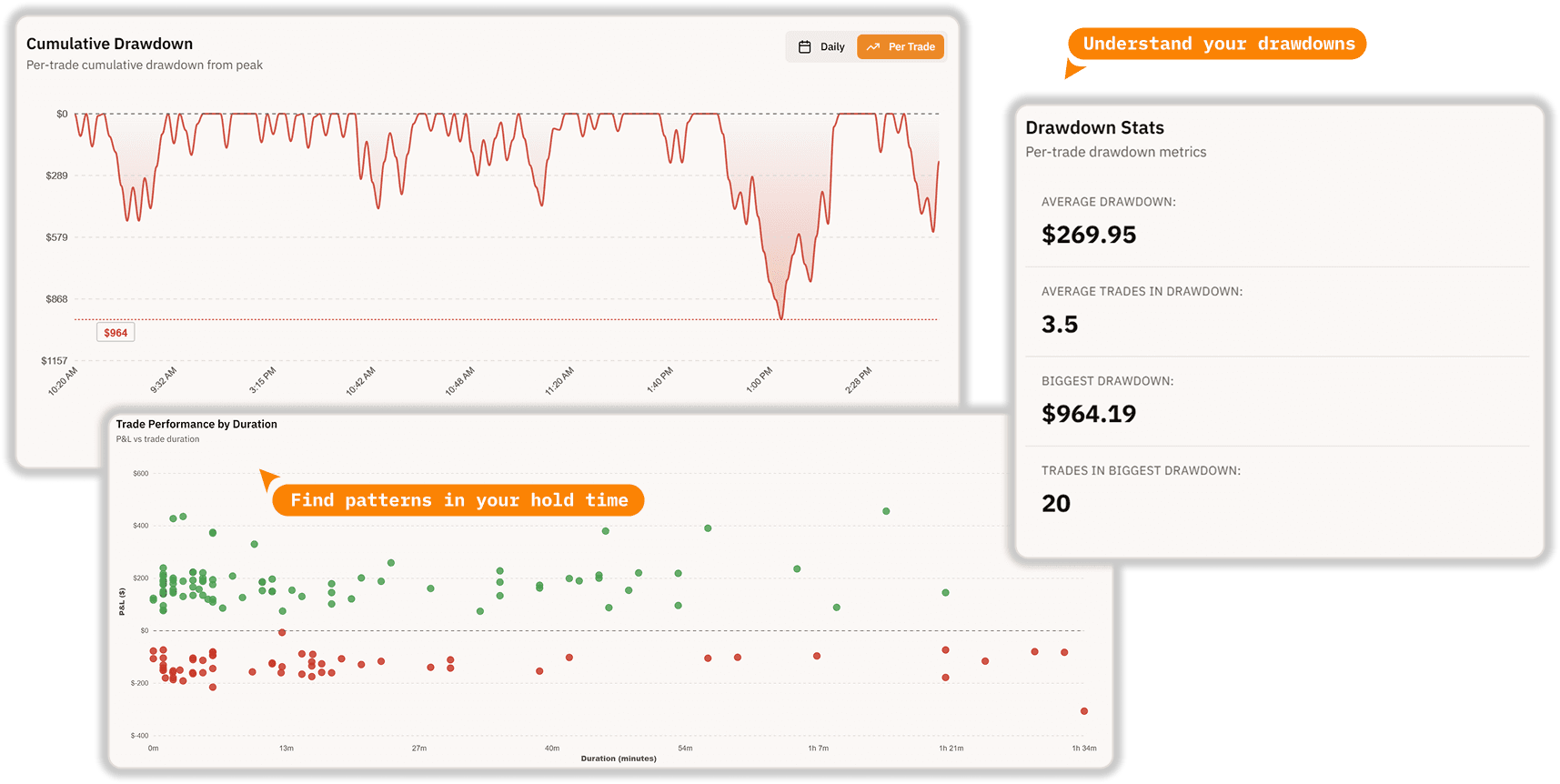The width and height of the screenshot is (1560, 784).
Task: Click 'Per-trade cumulative drawdown from peak' subtitle
Action: pyautogui.click(x=145, y=65)
